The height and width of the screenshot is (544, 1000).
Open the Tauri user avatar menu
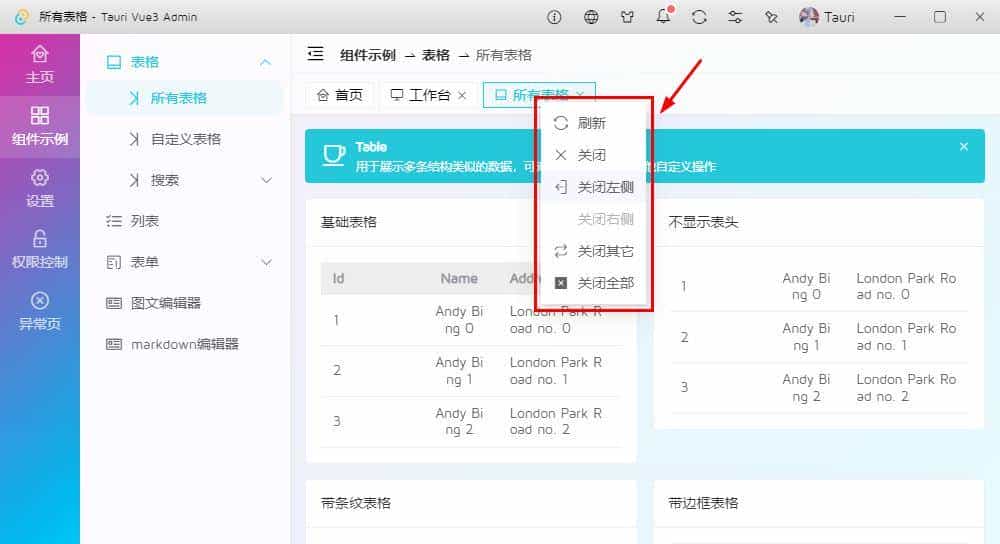click(827, 17)
